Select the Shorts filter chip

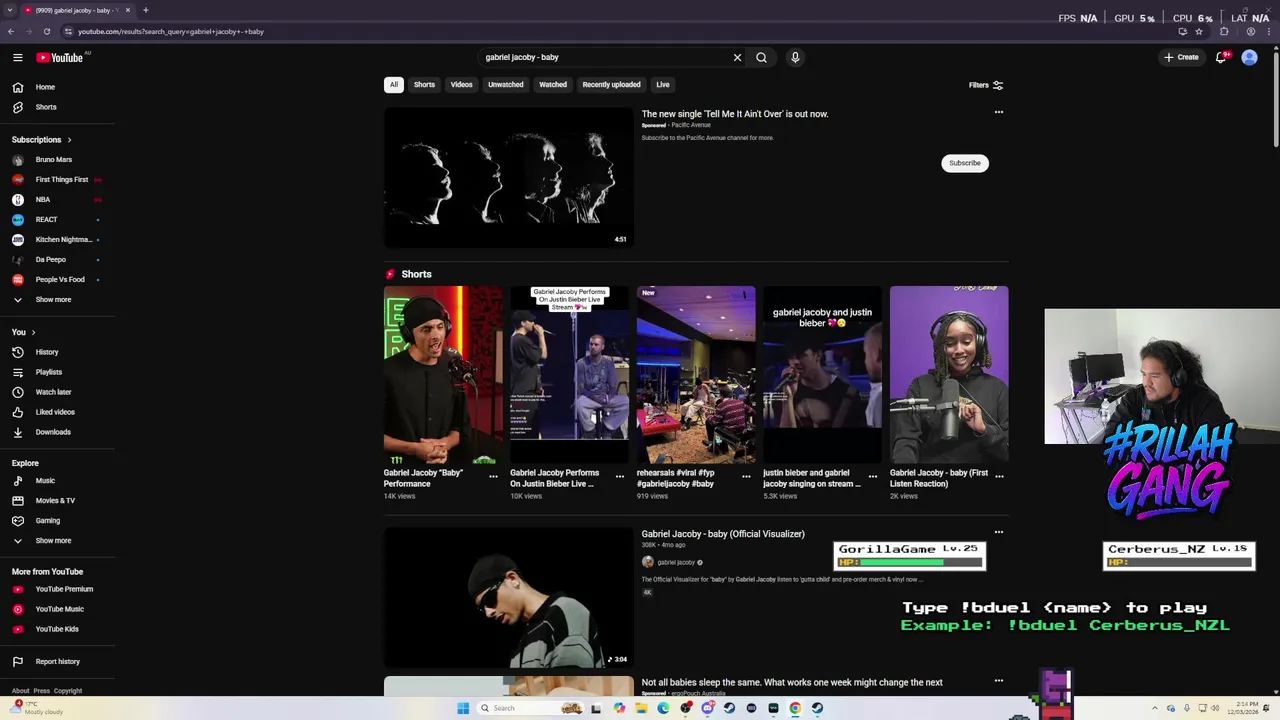pos(424,85)
